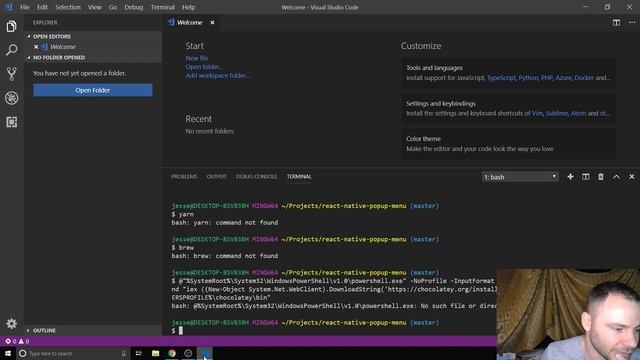Click the Sublime keybindings link
This screenshot has width=640, height=360.
(x=557, y=113)
